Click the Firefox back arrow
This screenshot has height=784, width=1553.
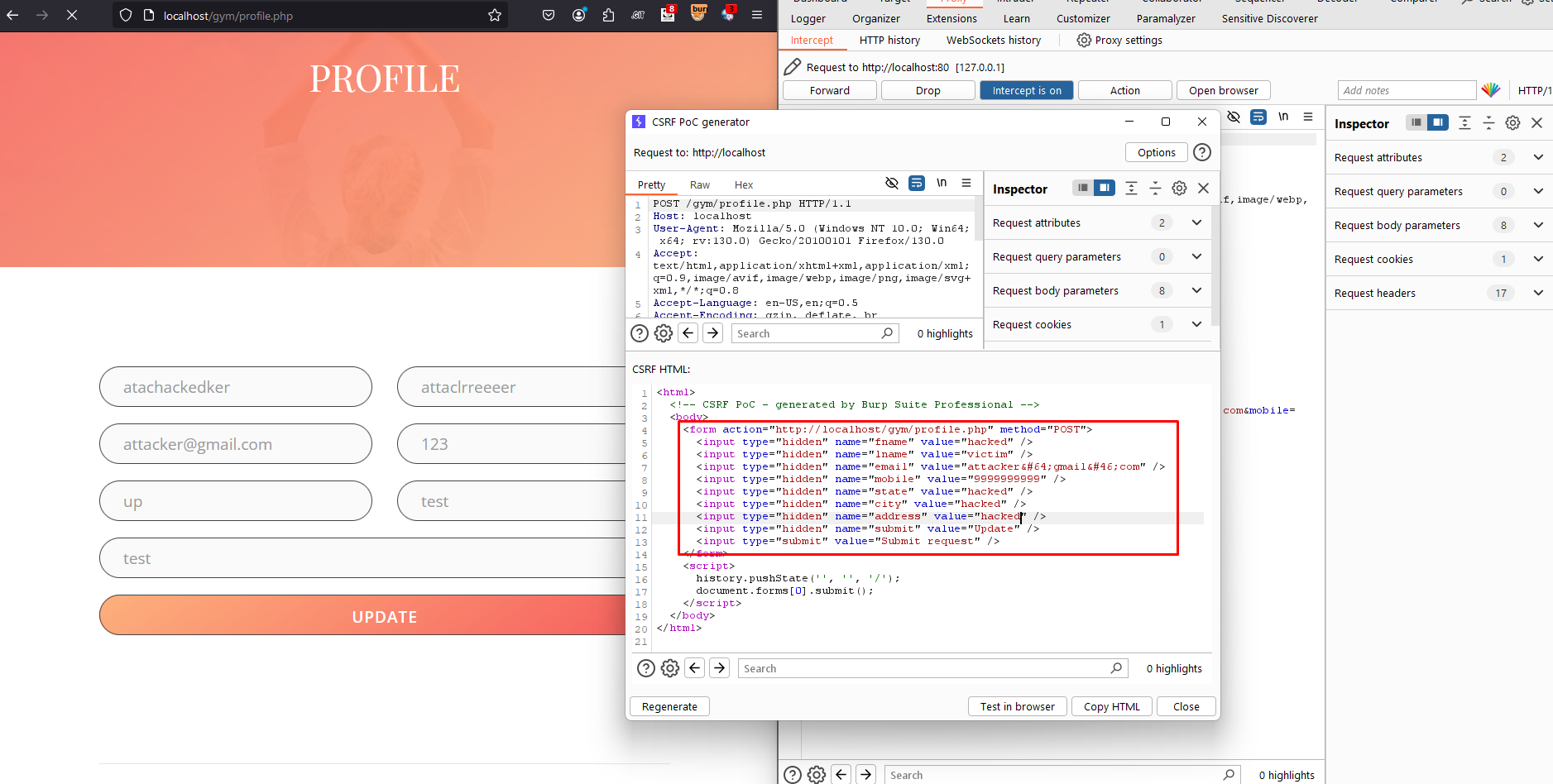[x=12, y=15]
